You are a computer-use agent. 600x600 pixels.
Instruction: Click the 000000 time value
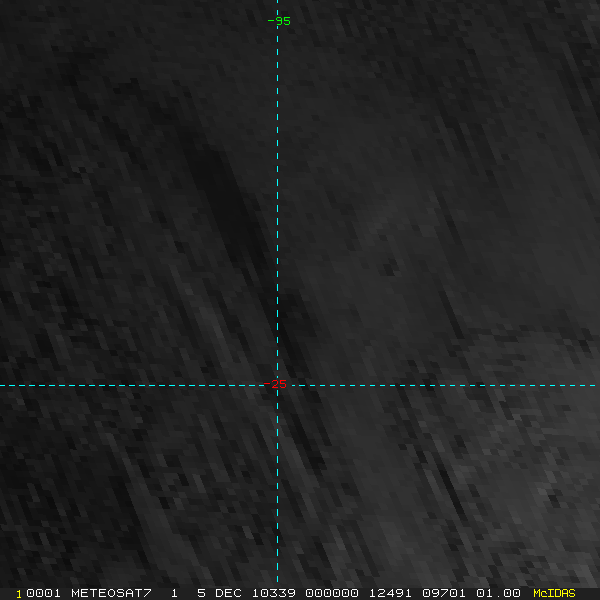331,593
